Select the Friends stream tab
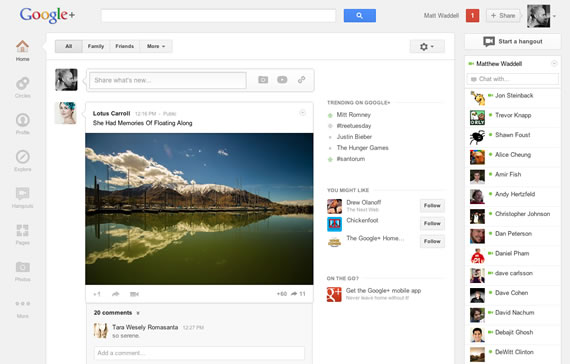This screenshot has width=570, height=364. point(125,46)
